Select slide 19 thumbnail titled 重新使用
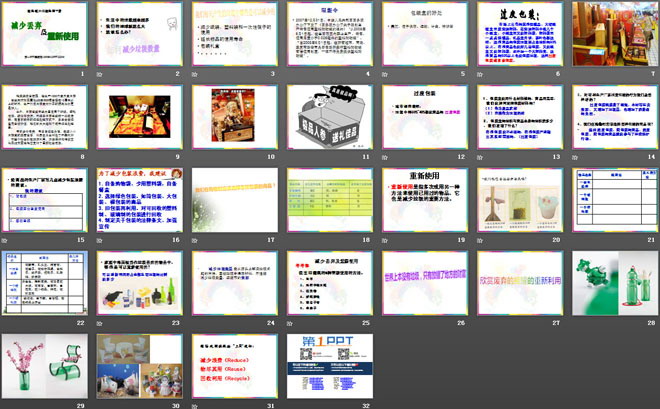Image resolution: width=660 pixels, height=409 pixels. click(x=425, y=200)
